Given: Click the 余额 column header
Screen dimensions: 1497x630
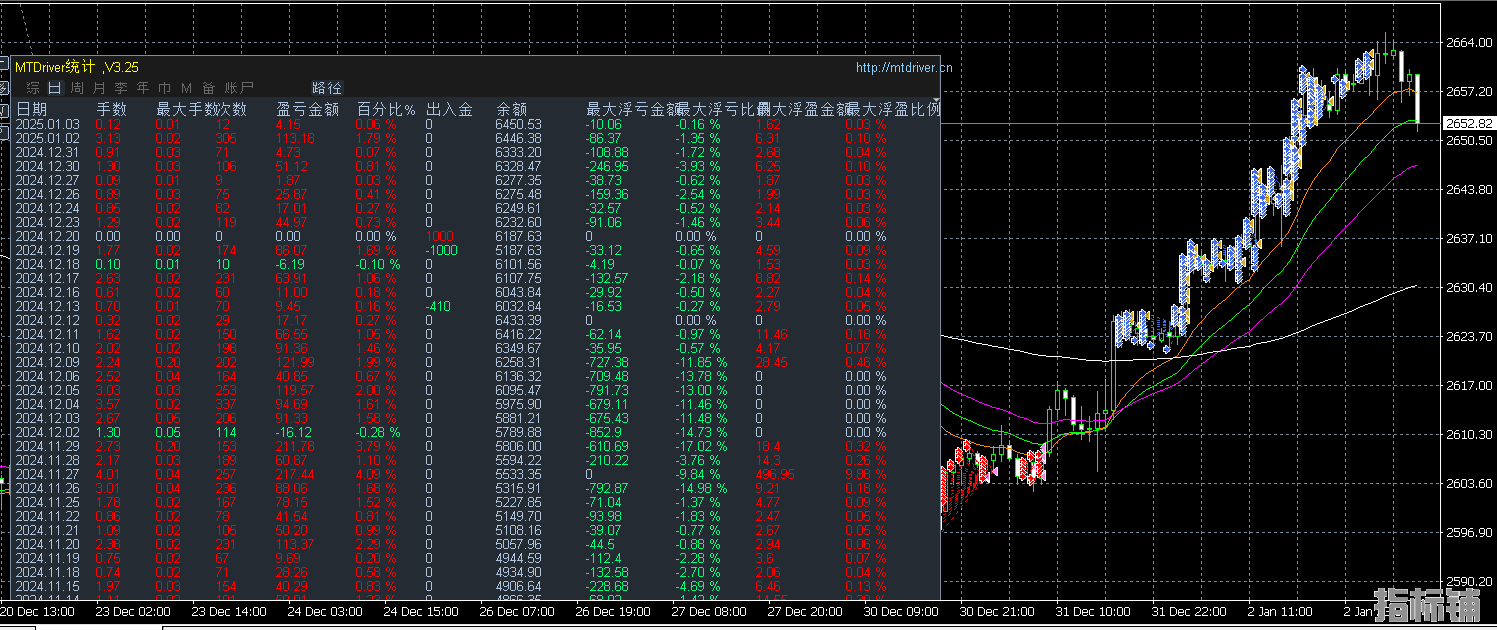Looking at the screenshot, I should coord(512,108).
